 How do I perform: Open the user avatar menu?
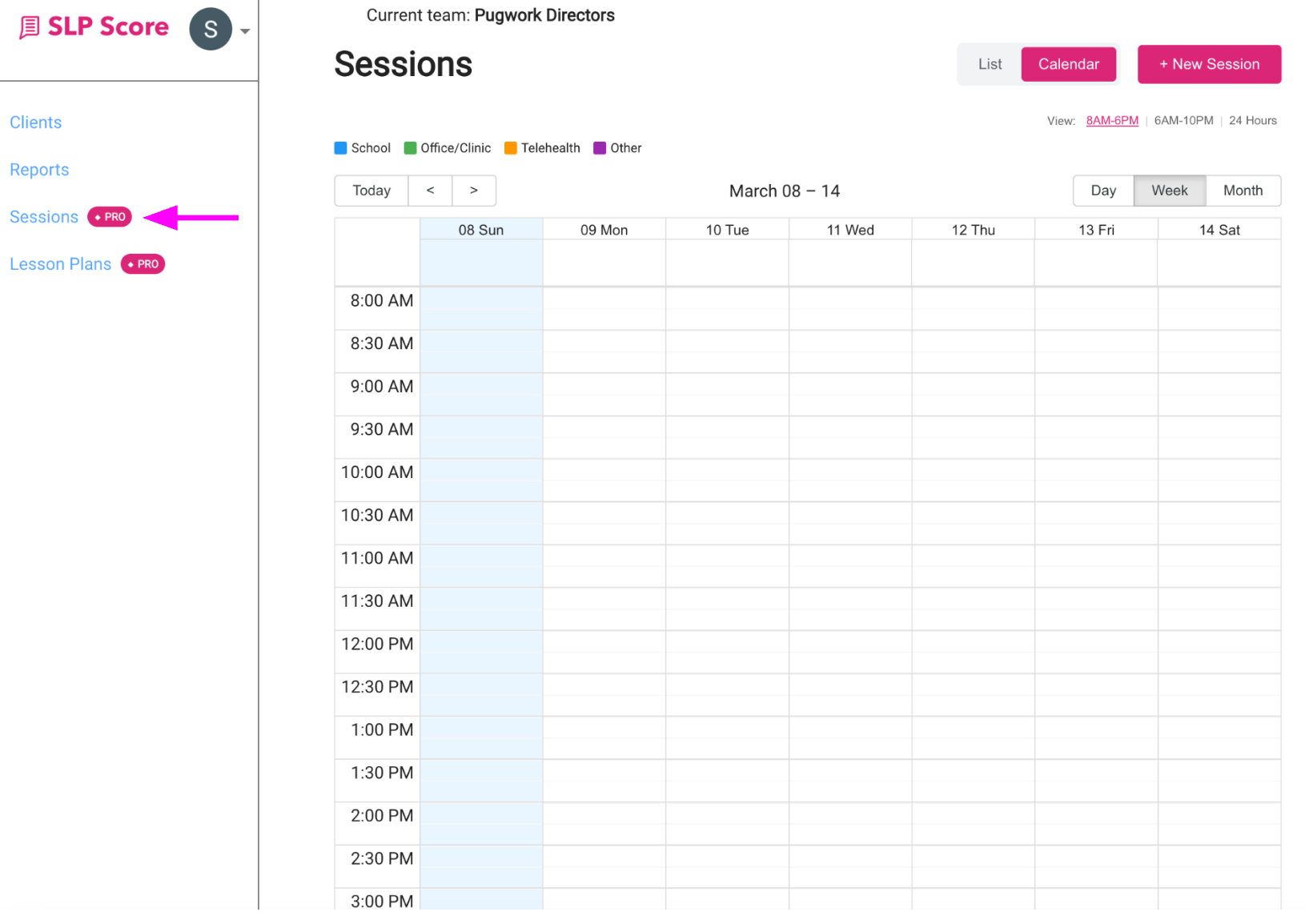[x=210, y=28]
